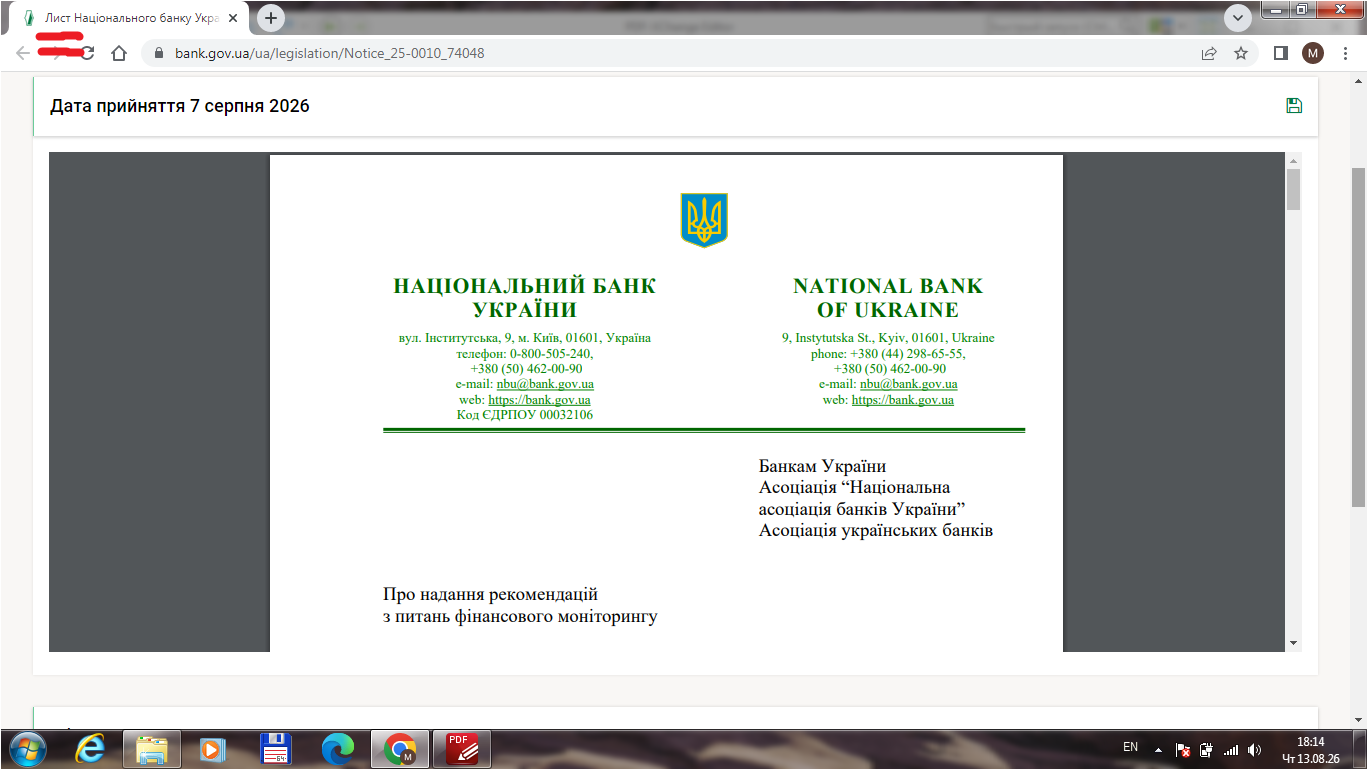Screen dimensions: 1368x770
Task: Reload the current page
Action: click(x=88, y=53)
